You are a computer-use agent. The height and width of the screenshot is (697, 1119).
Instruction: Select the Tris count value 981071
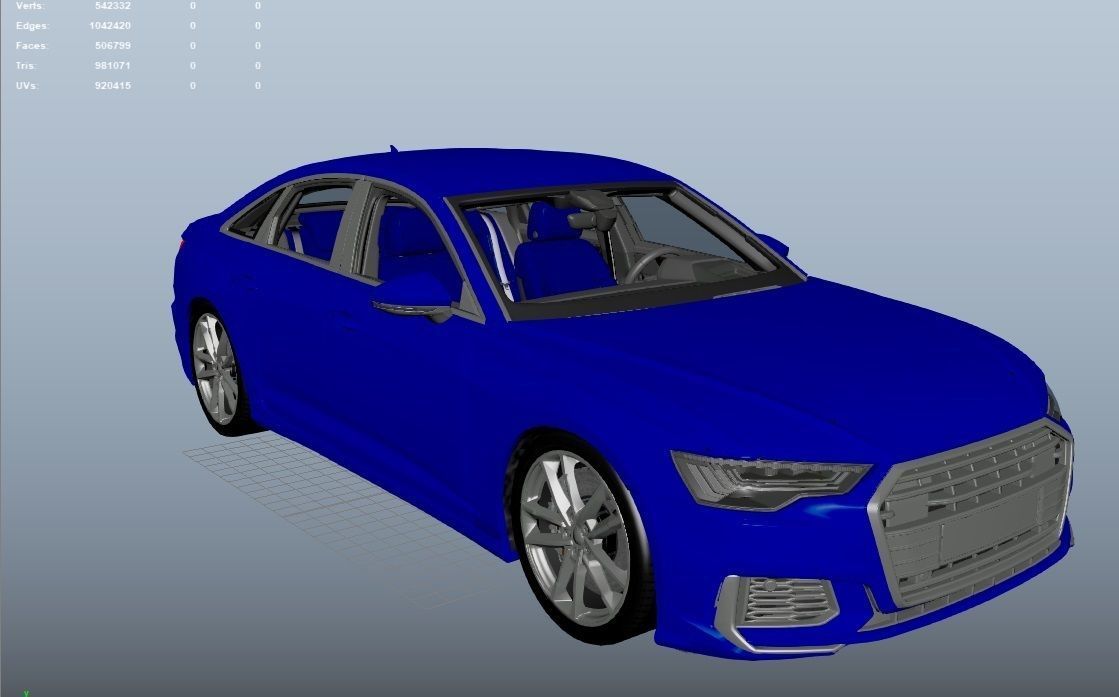pos(113,66)
